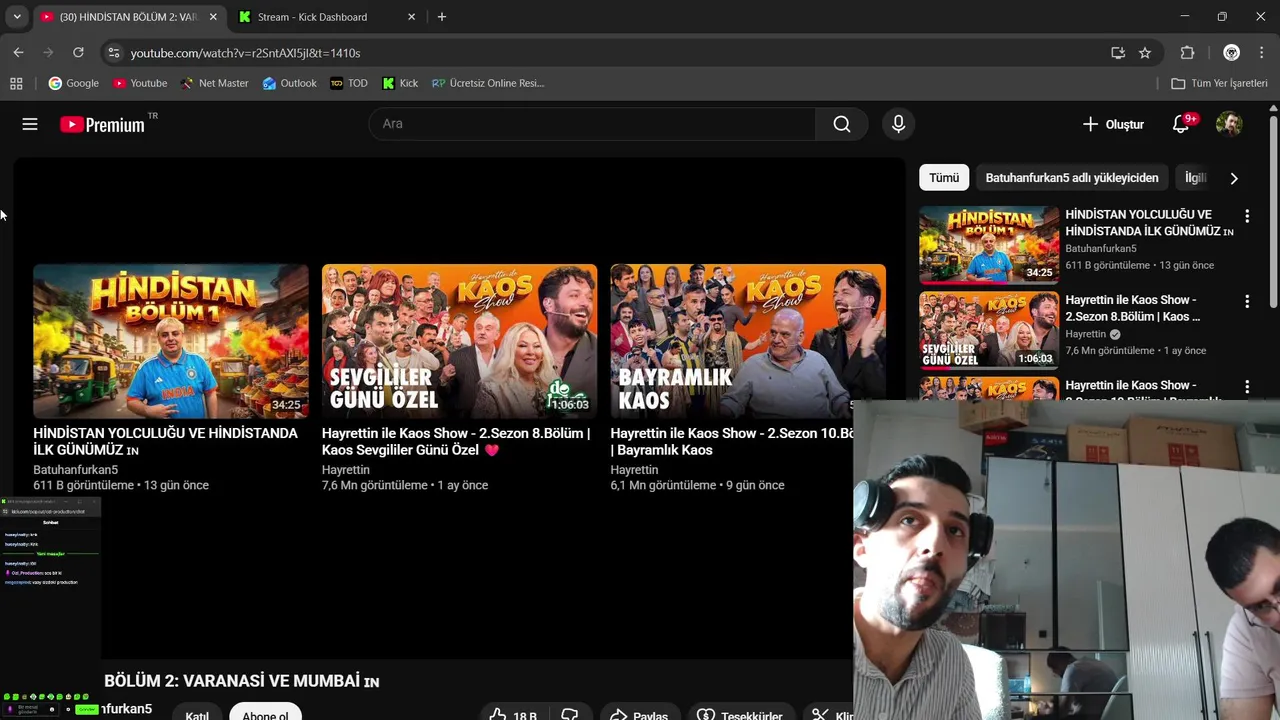The image size is (1280, 720).
Task: Open the Tüm Yer İşaretleri bookmarks folder
Action: point(1219,83)
